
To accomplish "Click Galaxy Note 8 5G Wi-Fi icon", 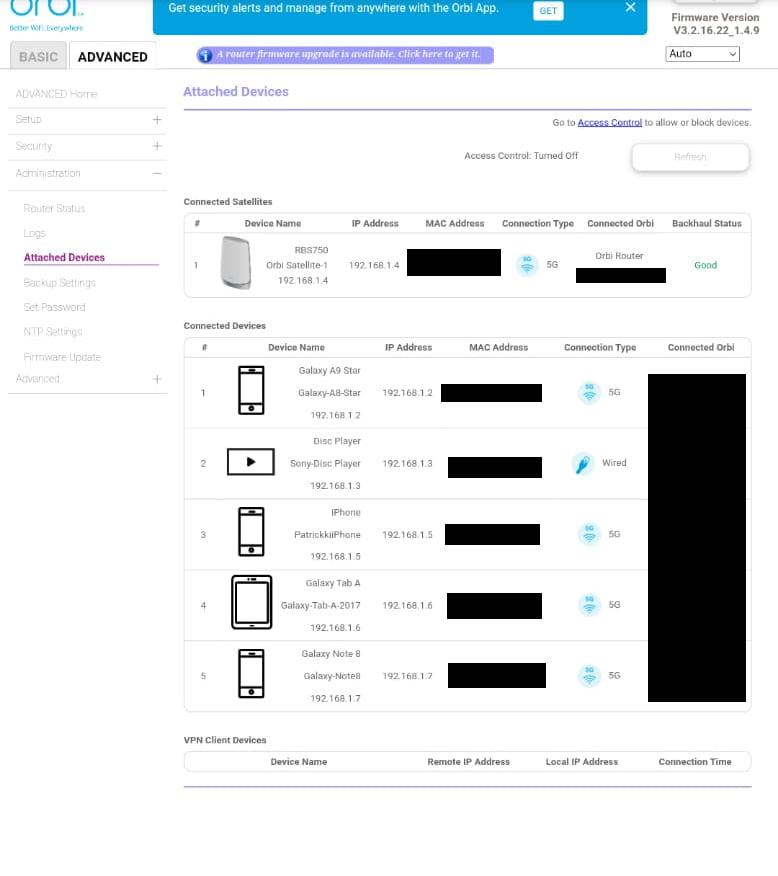I will (x=589, y=676).
